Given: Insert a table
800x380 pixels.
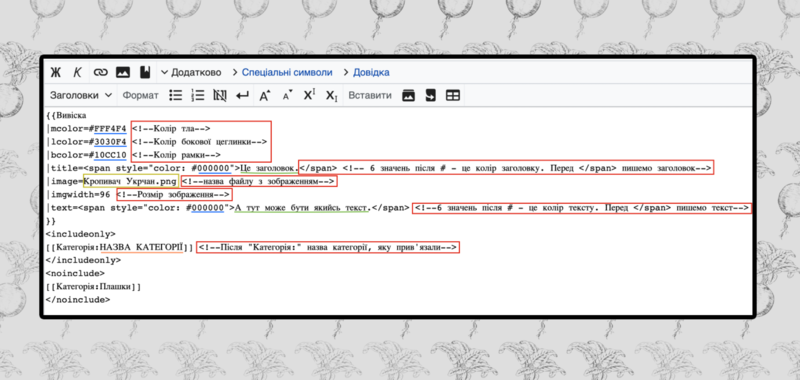Looking at the screenshot, I should tap(453, 95).
